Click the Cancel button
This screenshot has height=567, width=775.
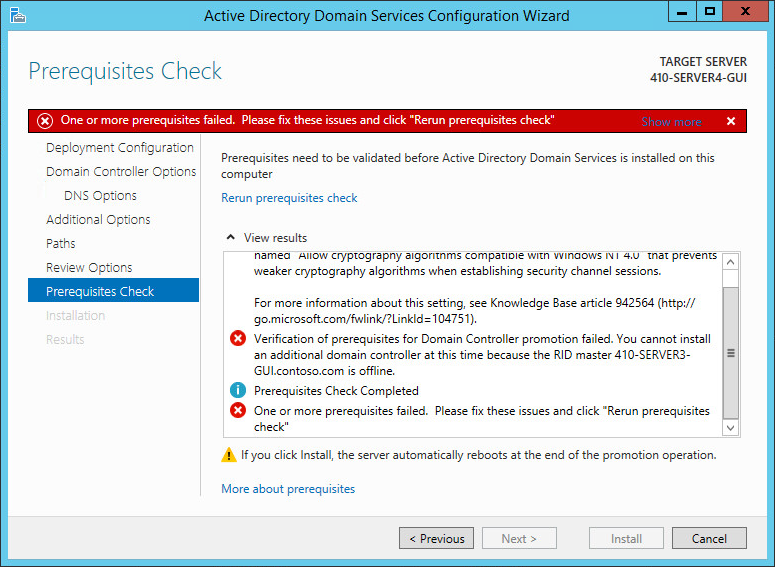tap(708, 538)
